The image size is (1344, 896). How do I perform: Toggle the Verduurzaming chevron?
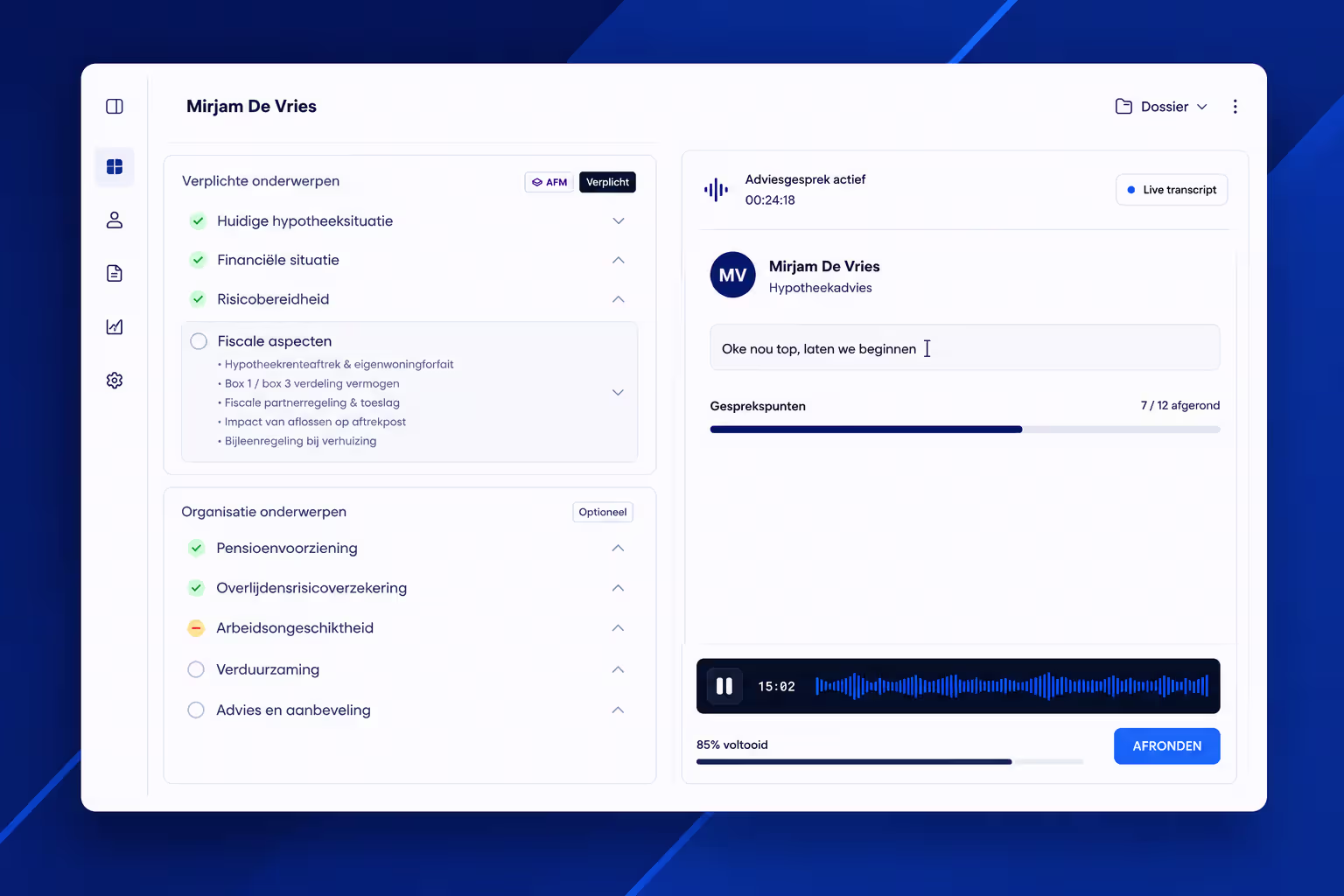pyautogui.click(x=619, y=669)
